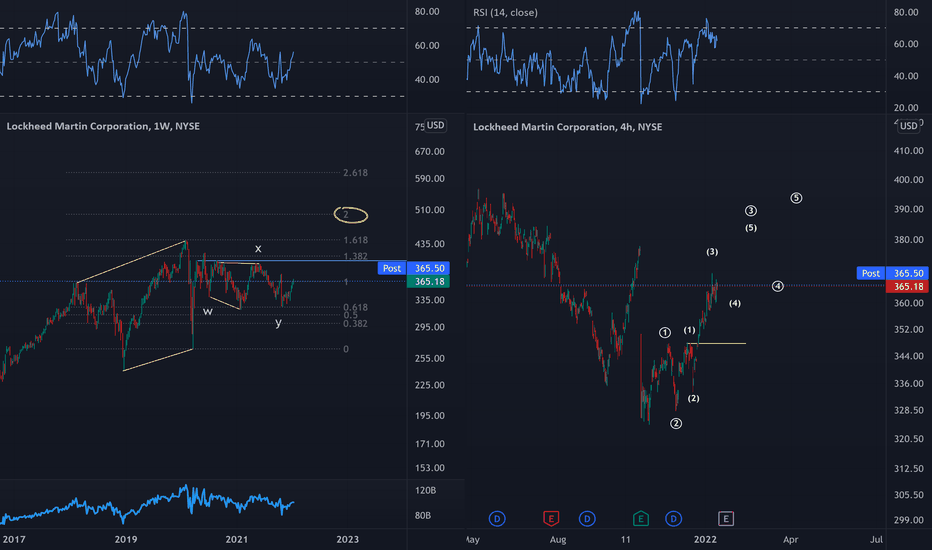
Task: Click 2019 on the weekly time axis
Action: [x=125, y=539]
